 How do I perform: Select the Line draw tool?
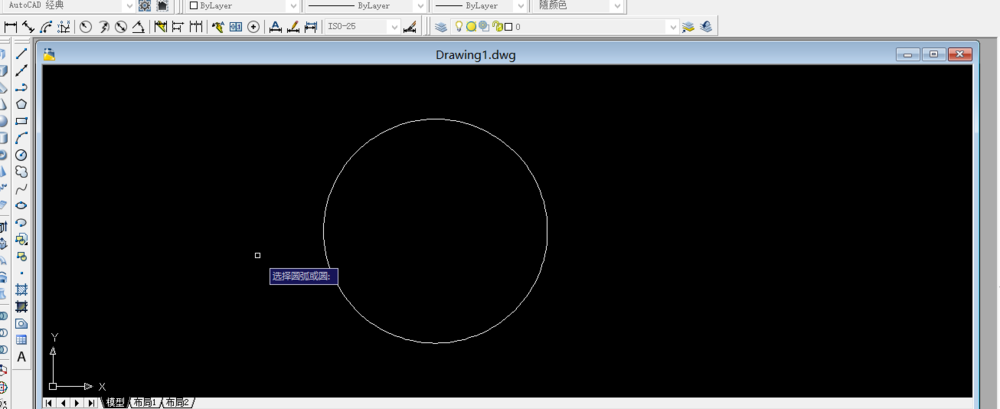21,54
